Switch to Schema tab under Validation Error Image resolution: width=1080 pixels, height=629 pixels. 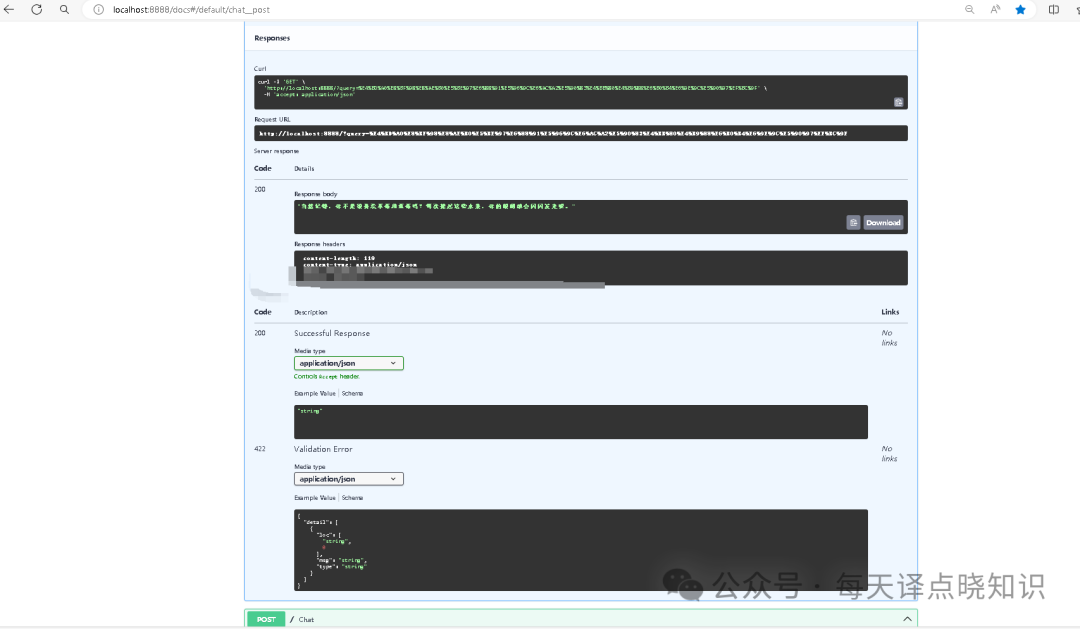(x=353, y=497)
